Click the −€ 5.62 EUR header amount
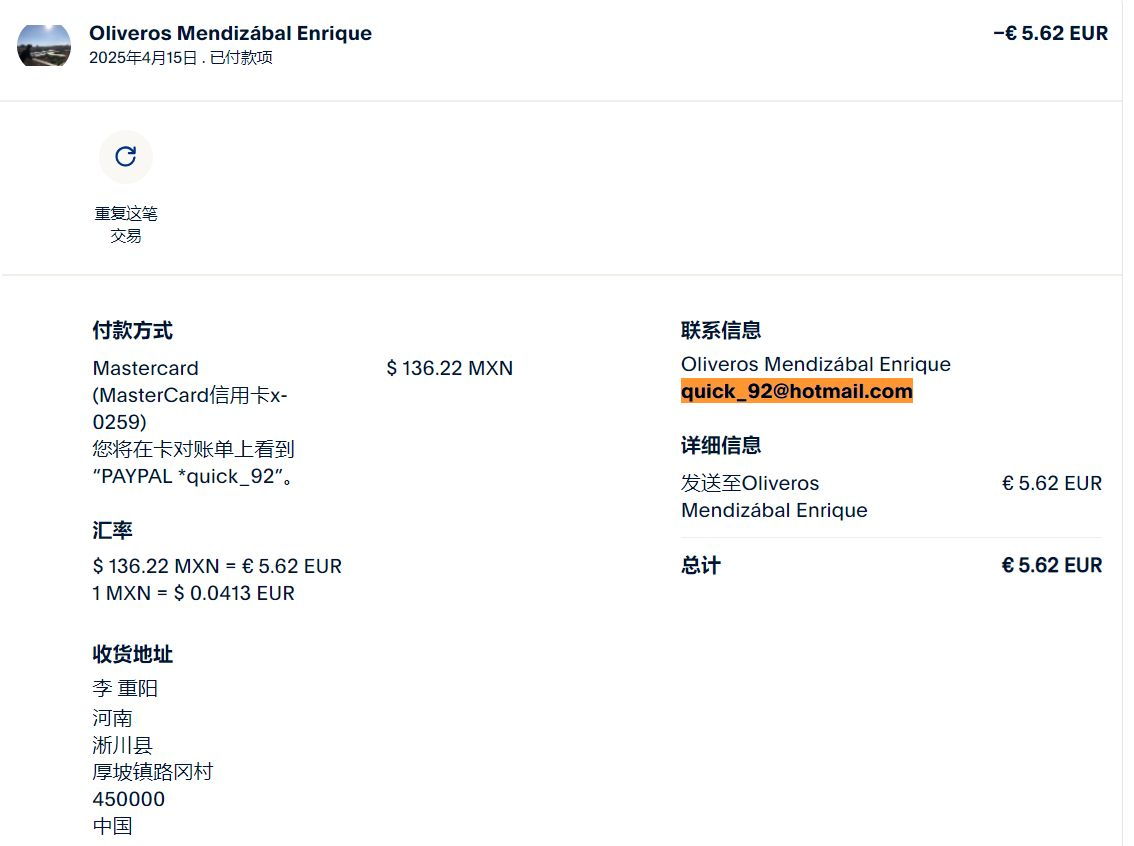The height and width of the screenshot is (846, 1134). [1050, 33]
